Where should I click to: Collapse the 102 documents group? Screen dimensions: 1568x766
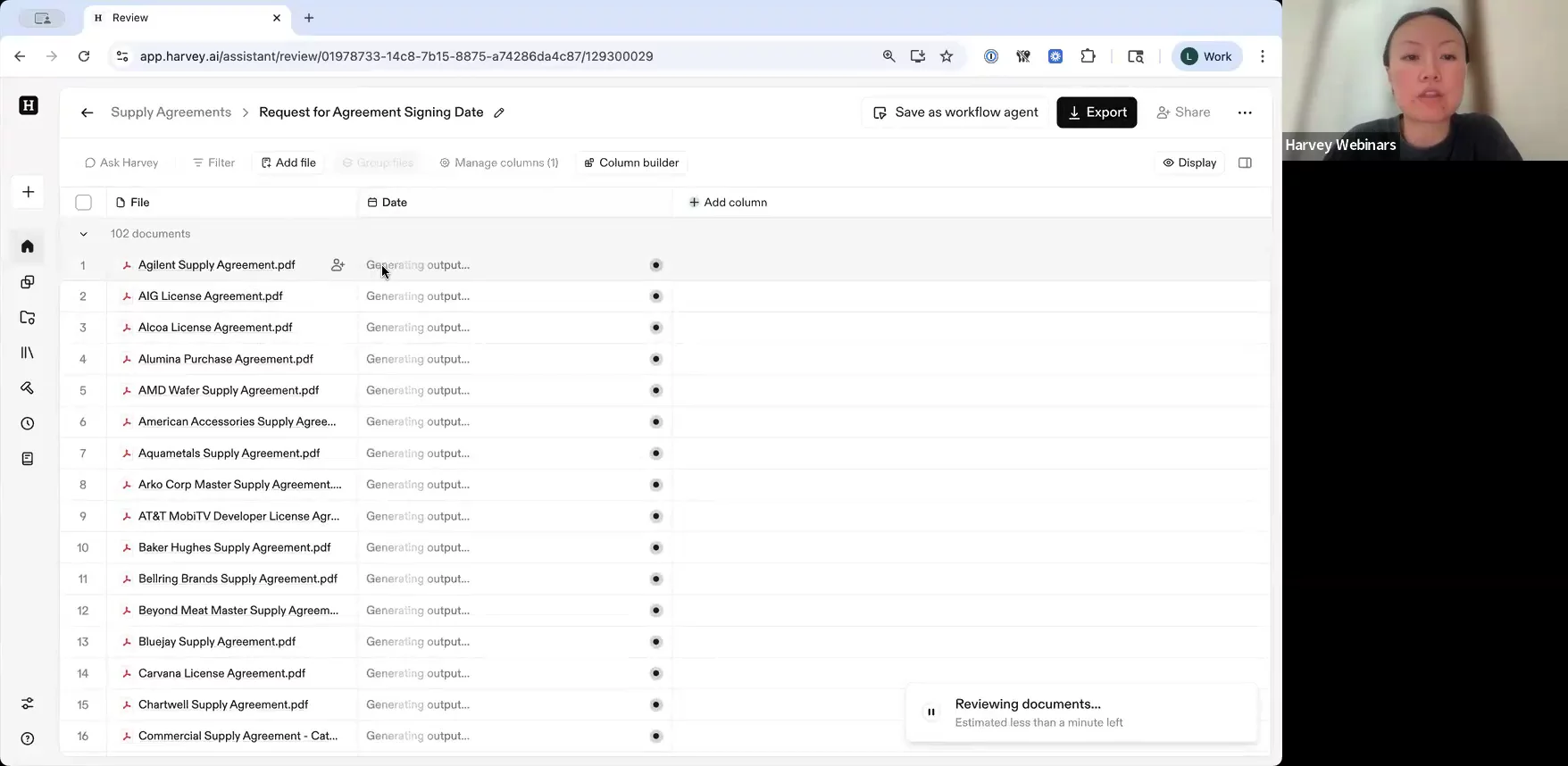[x=84, y=234]
